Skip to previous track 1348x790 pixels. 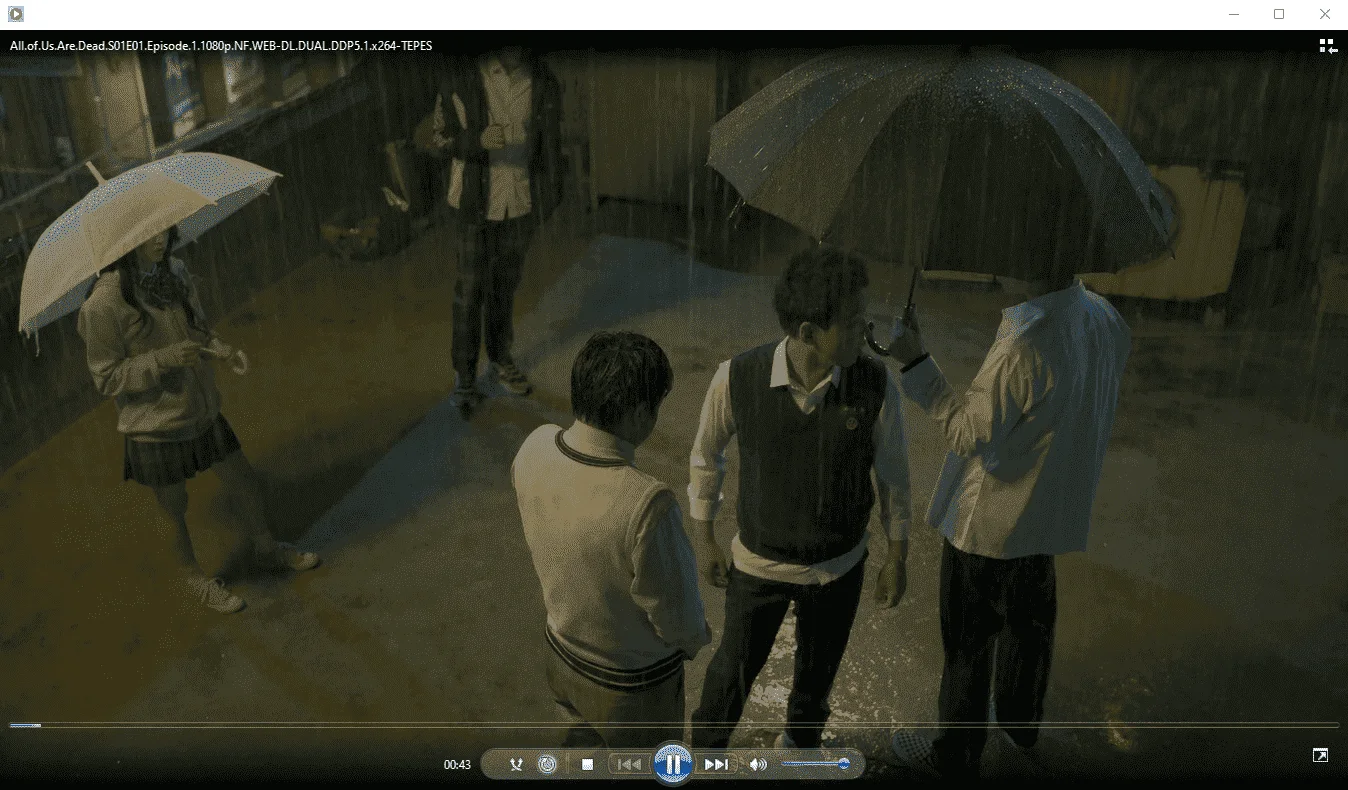(629, 765)
